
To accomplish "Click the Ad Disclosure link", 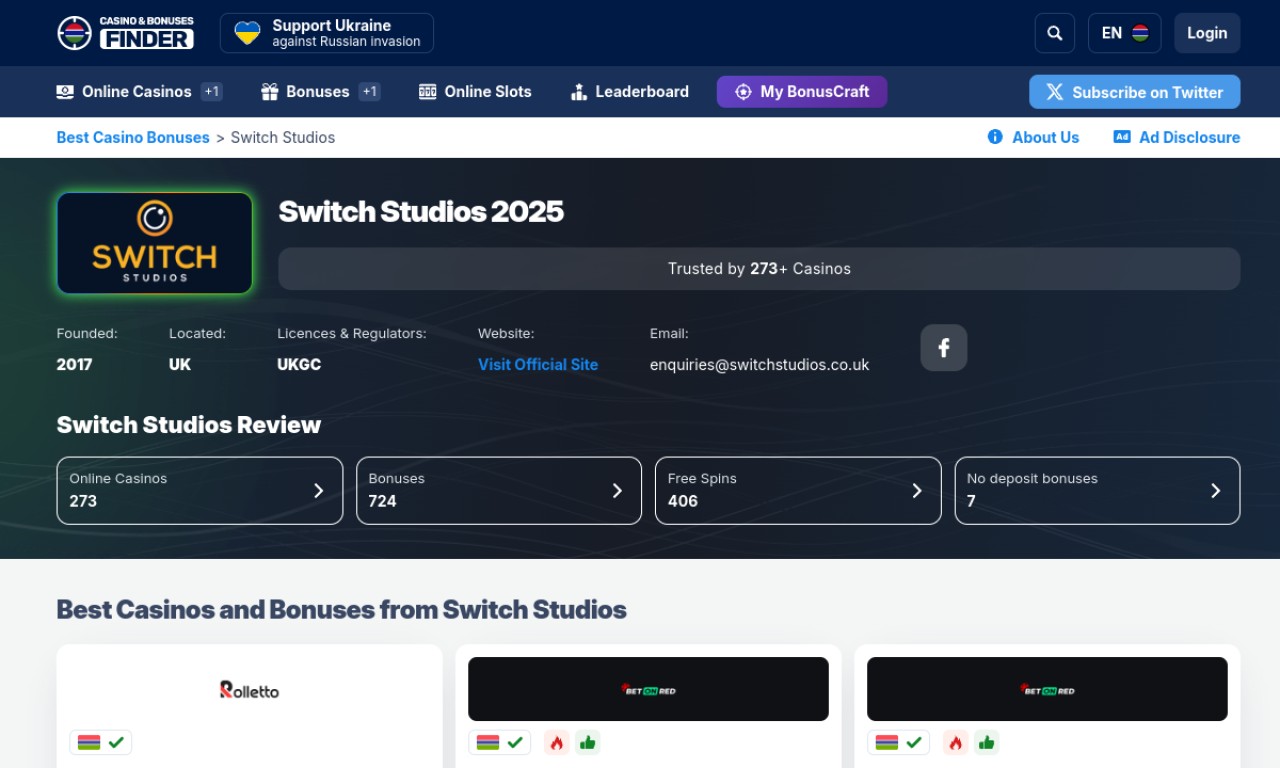I will (1176, 137).
